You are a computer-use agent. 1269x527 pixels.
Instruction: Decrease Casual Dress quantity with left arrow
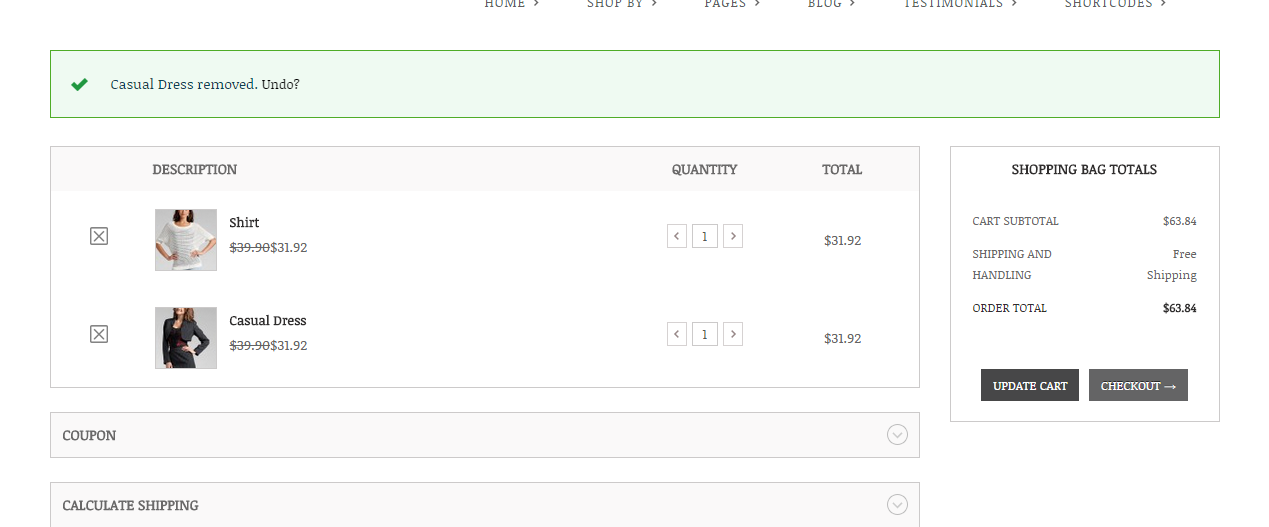pyautogui.click(x=677, y=334)
